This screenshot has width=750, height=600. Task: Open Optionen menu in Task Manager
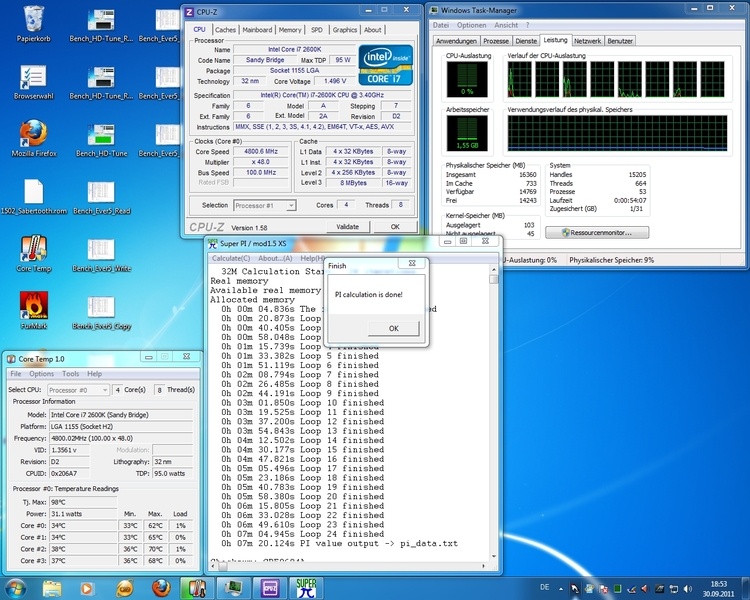click(471, 25)
